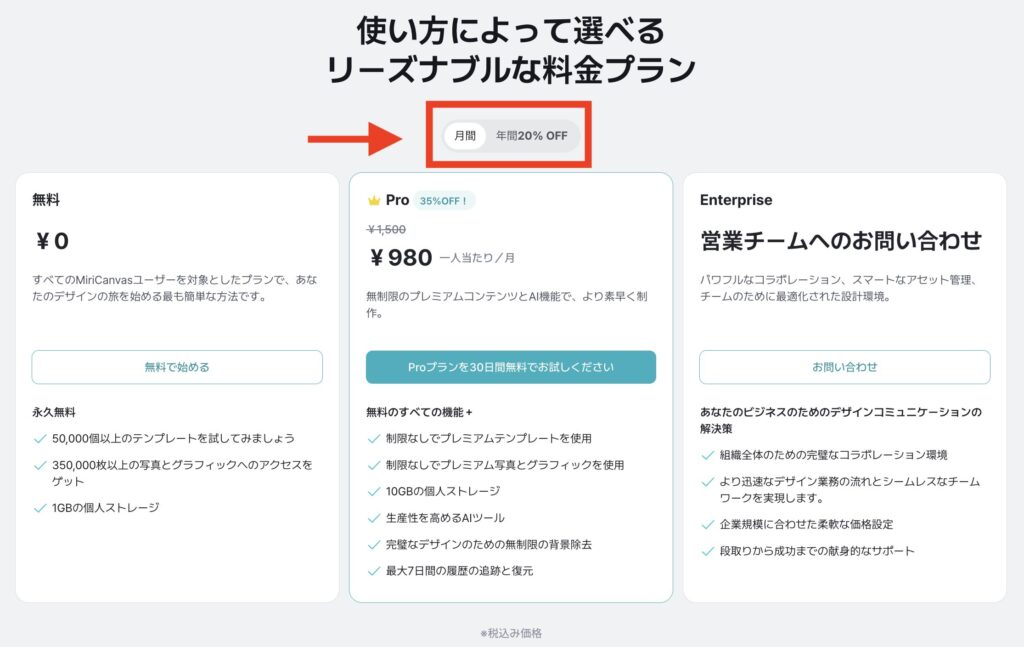This screenshot has height=647, width=1024.
Task: Click the ※税込み価格 note
Action: point(511,633)
